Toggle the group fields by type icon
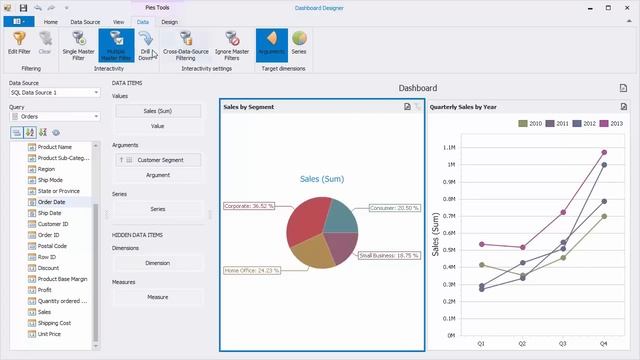Screen dimensions: 640x360 (x=17, y=133)
